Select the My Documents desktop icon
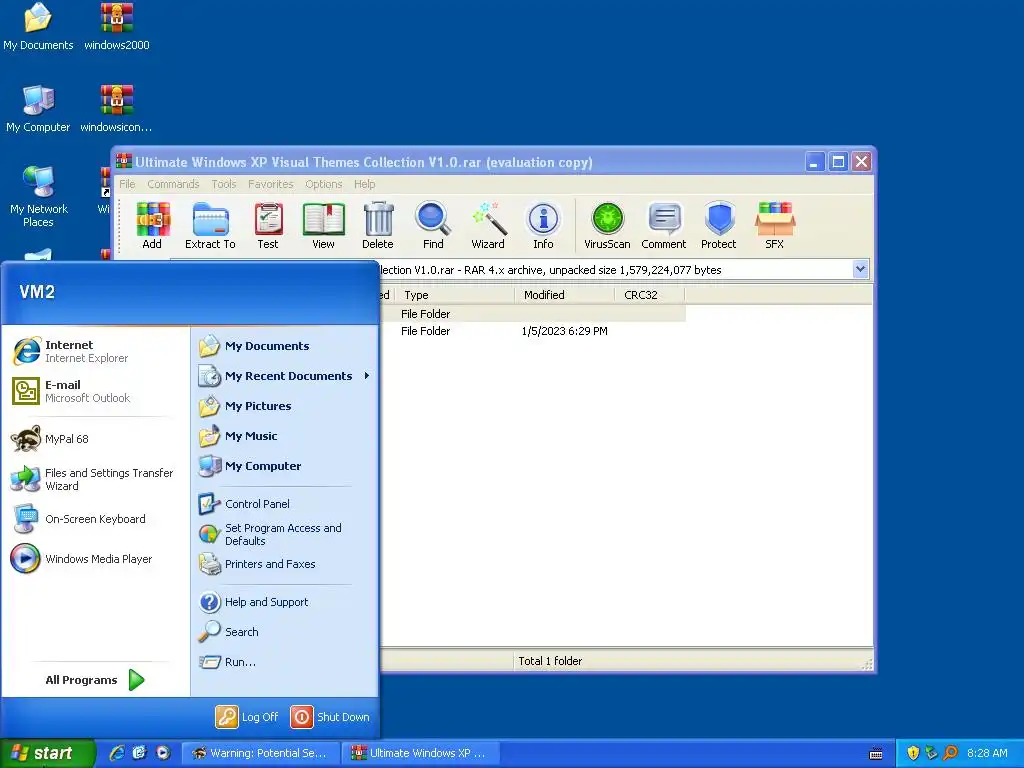Screen dimensions: 1024x768 click(38, 27)
